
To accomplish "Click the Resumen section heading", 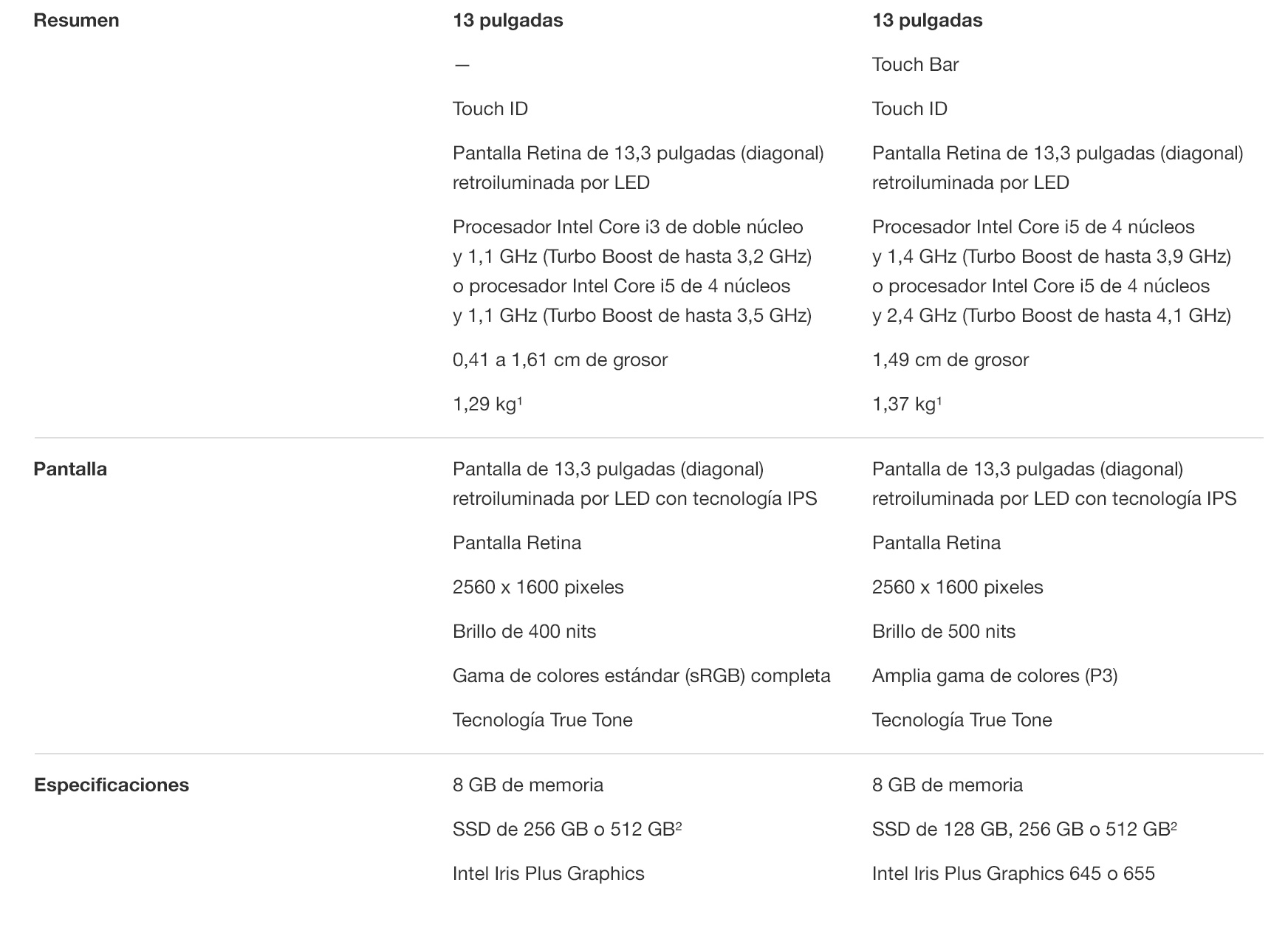I will coord(76,20).
